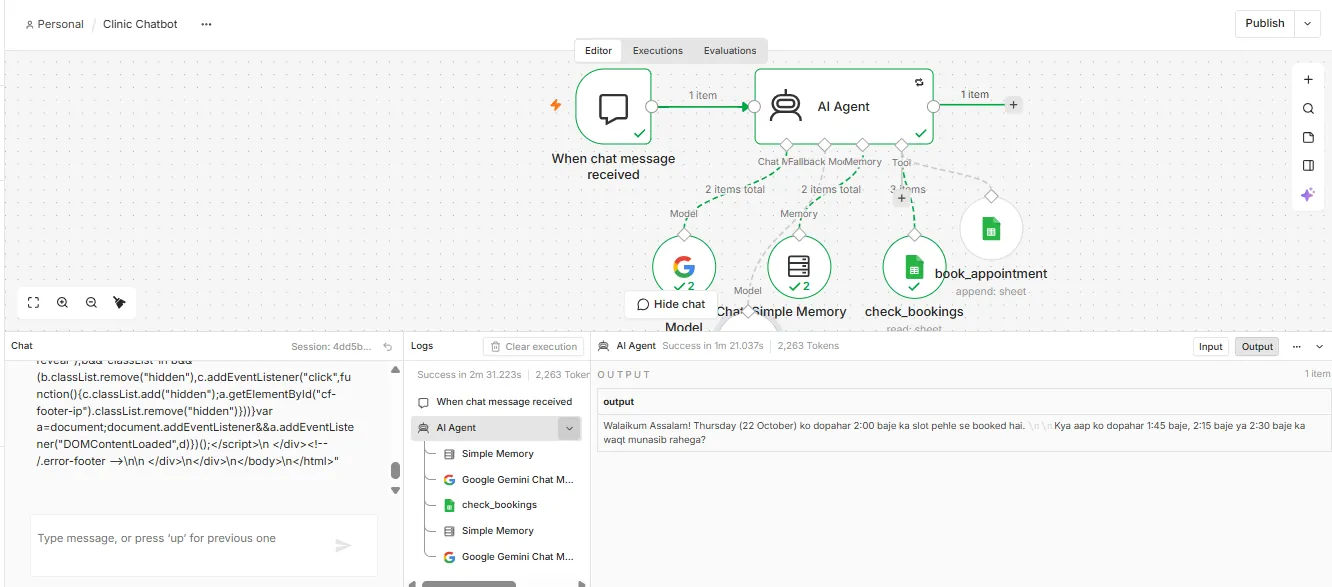Zoom out on the canvas
This screenshot has height=587, width=1332.
(91, 302)
